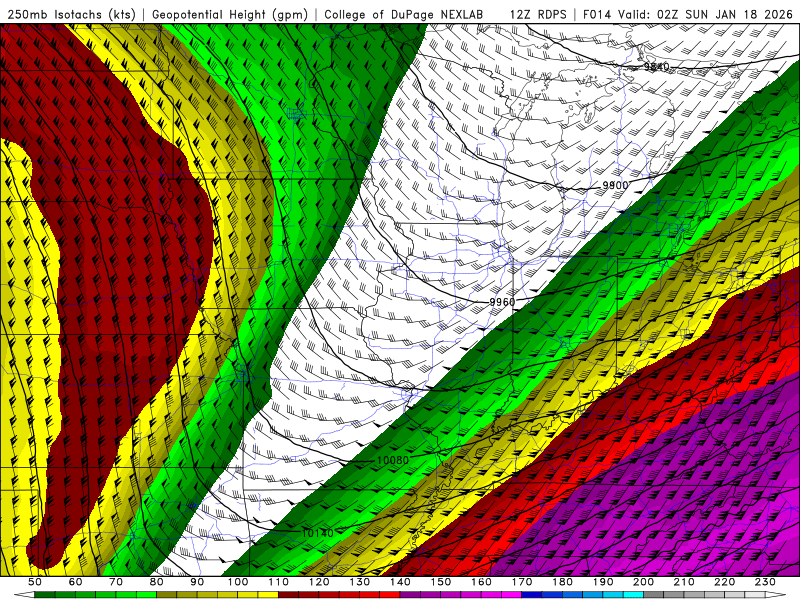Click the 190 label on the color scale
The width and height of the screenshot is (800, 600).
pos(603,582)
